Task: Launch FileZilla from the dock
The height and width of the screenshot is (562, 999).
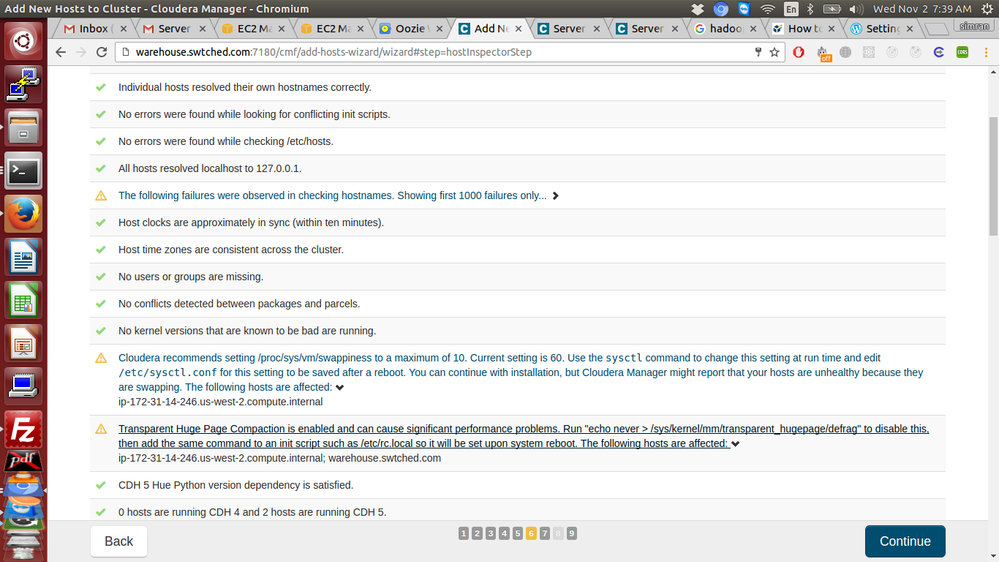Action: (23, 431)
